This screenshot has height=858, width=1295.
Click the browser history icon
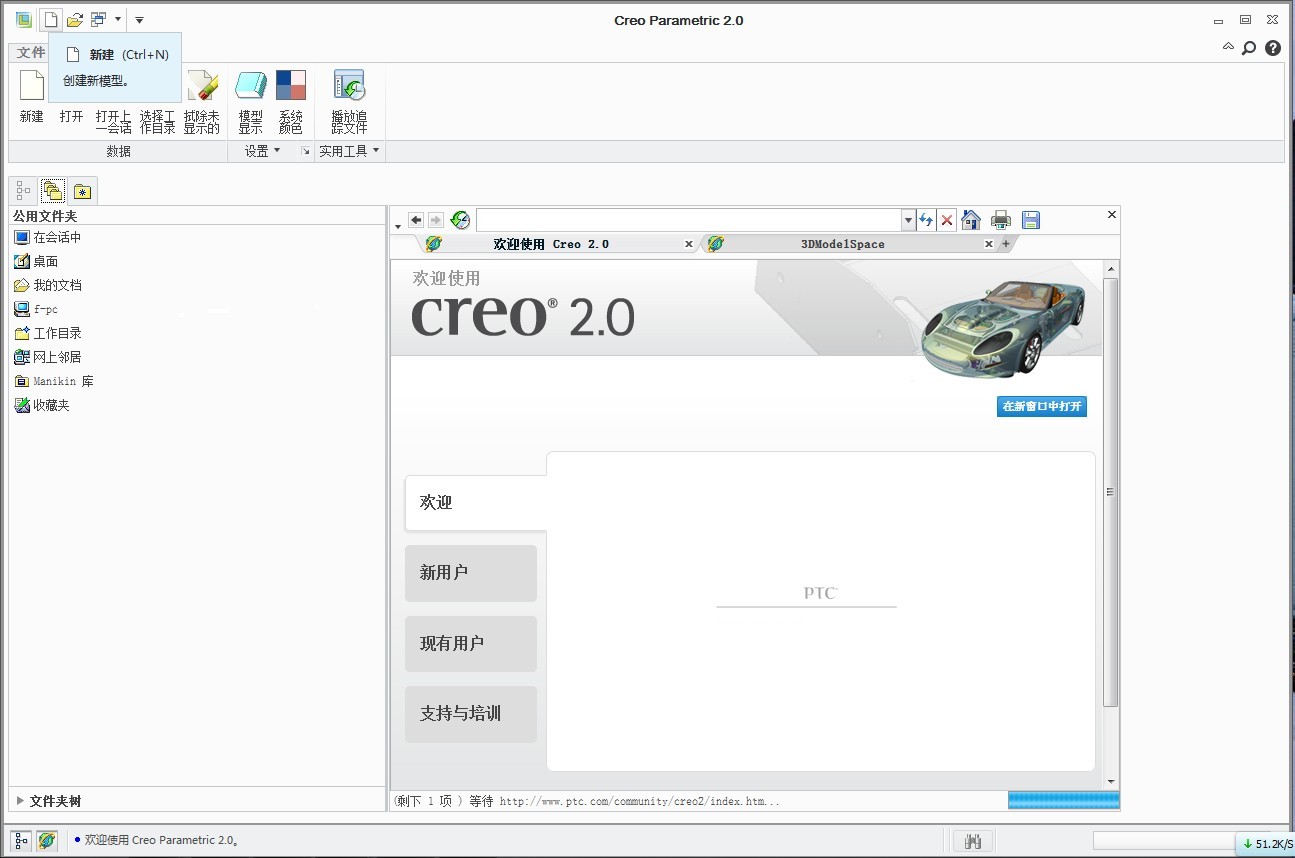pyautogui.click(x=460, y=220)
